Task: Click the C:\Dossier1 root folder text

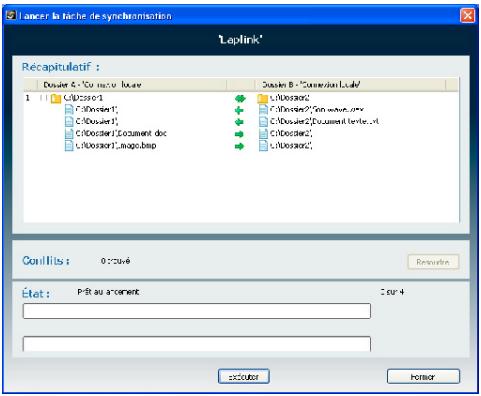Action: point(83,98)
